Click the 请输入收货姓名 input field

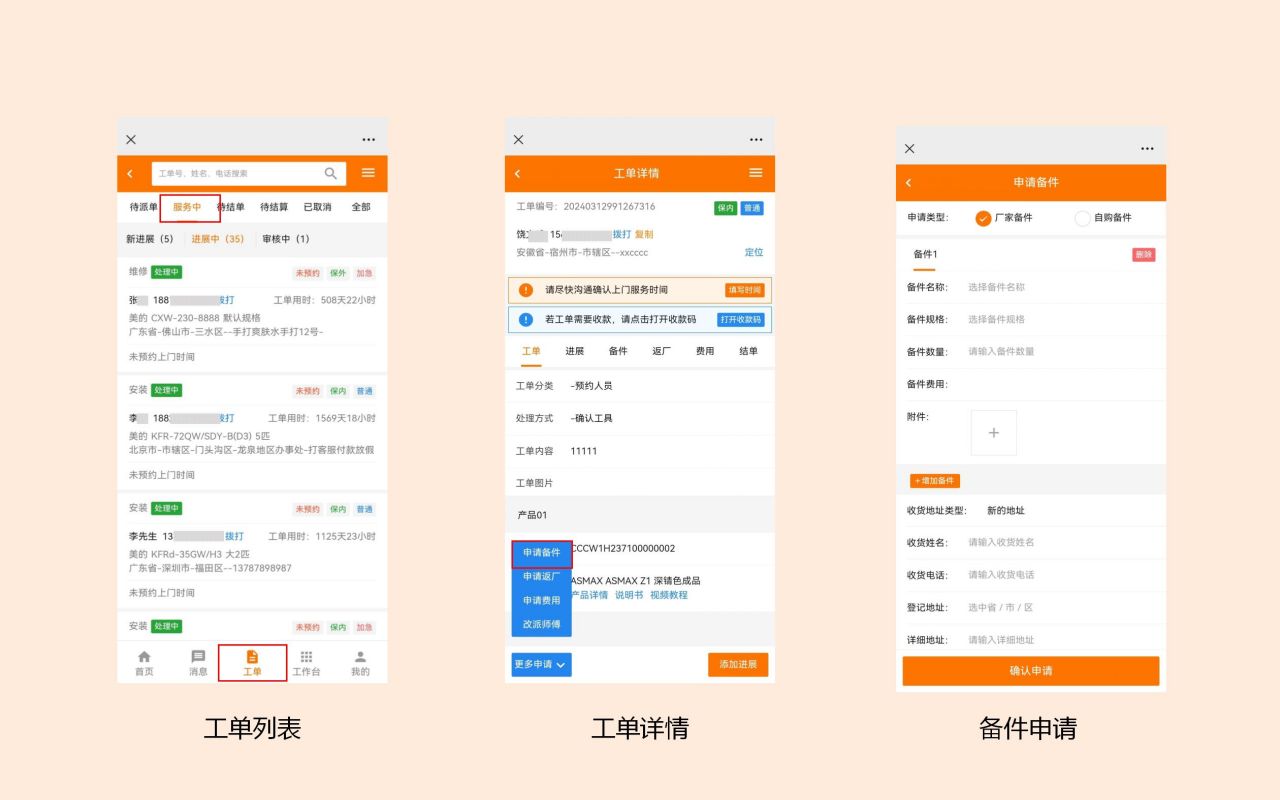(1063, 542)
